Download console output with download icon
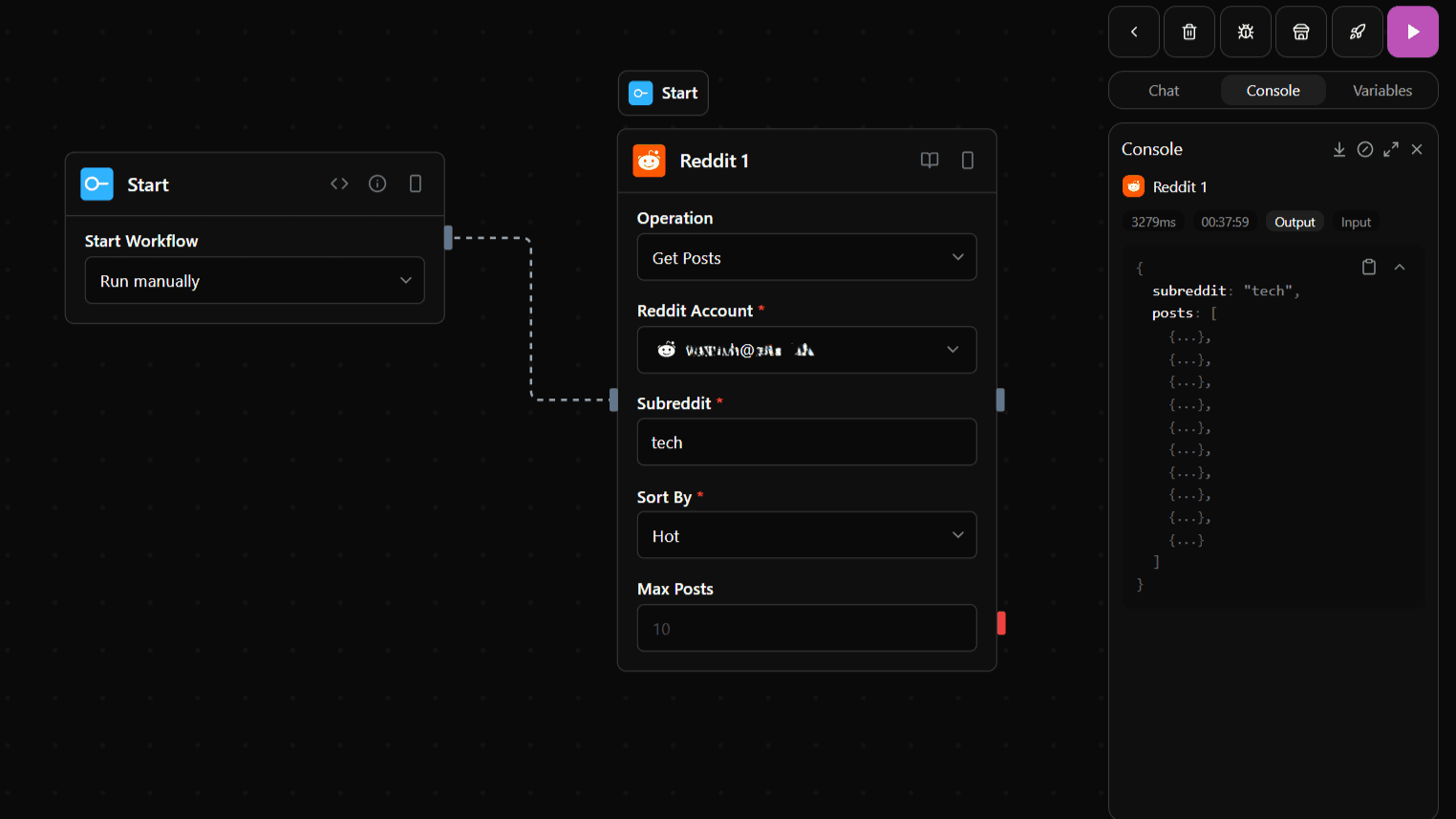1456x819 pixels. point(1338,149)
